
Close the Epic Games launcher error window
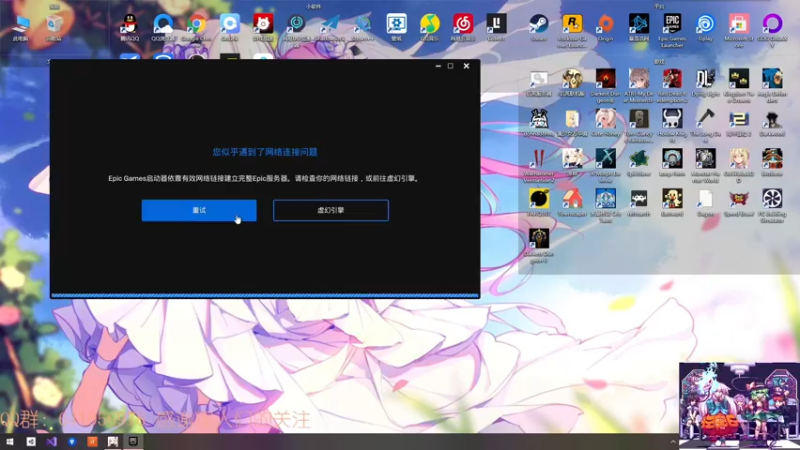point(466,66)
